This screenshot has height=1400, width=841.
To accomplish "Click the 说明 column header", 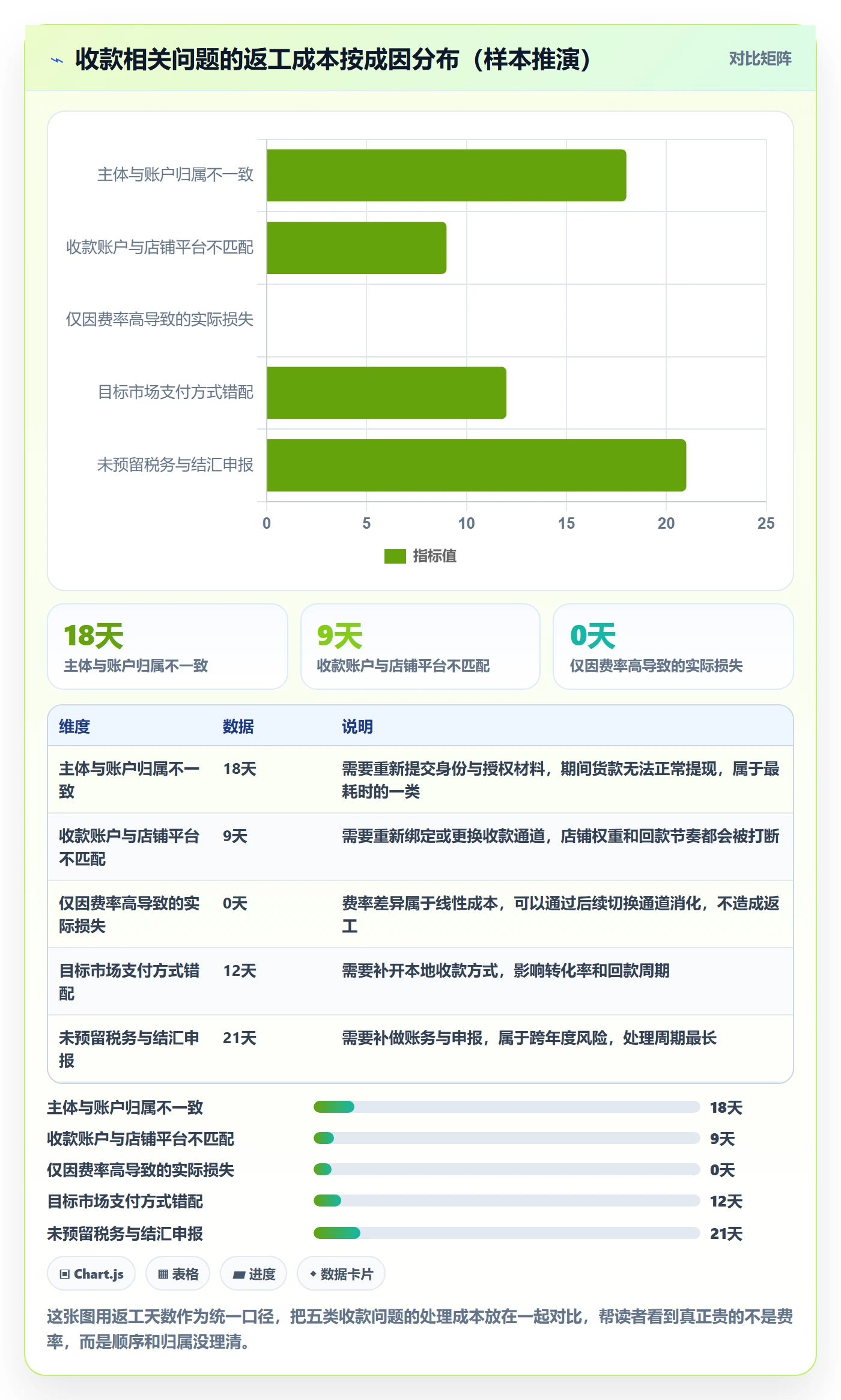I will pyautogui.click(x=357, y=726).
